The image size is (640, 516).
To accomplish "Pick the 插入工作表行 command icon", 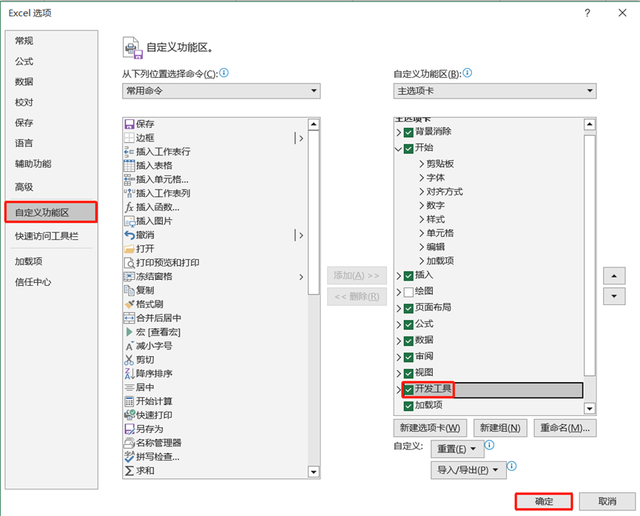I will tap(129, 152).
